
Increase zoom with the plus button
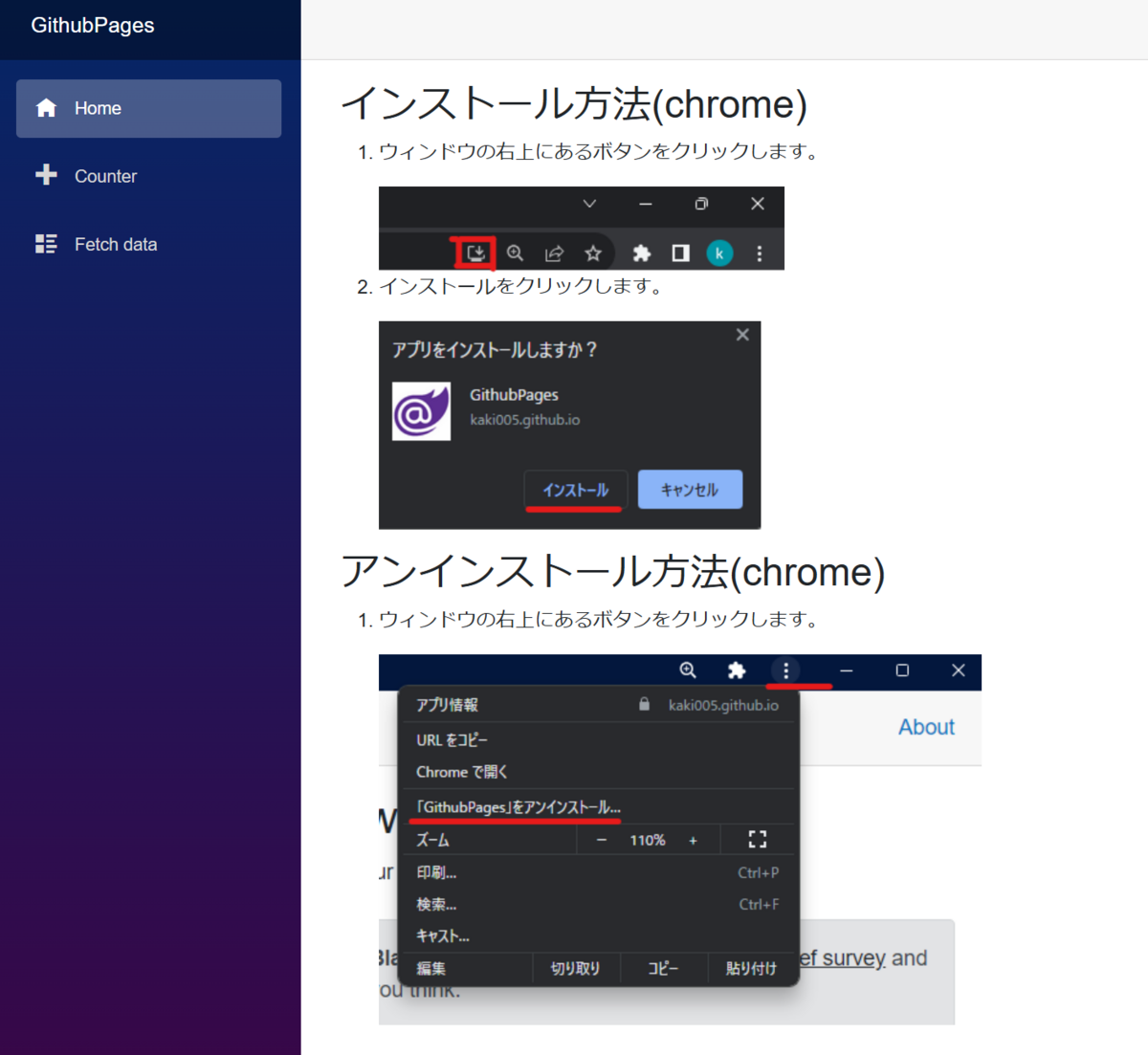pyautogui.click(x=693, y=840)
